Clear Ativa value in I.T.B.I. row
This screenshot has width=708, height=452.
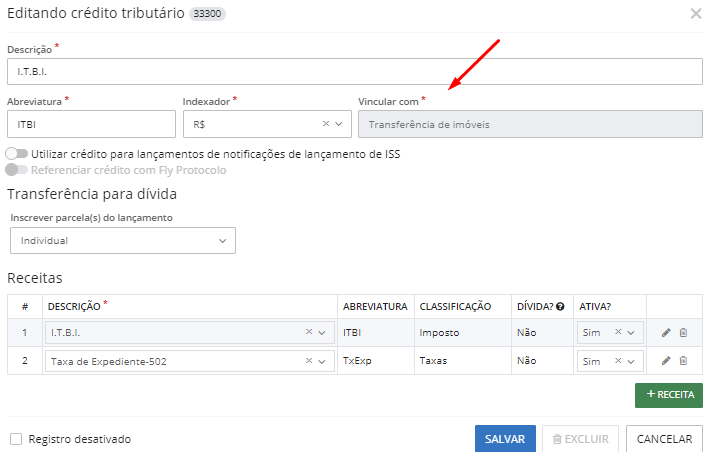click(x=618, y=332)
